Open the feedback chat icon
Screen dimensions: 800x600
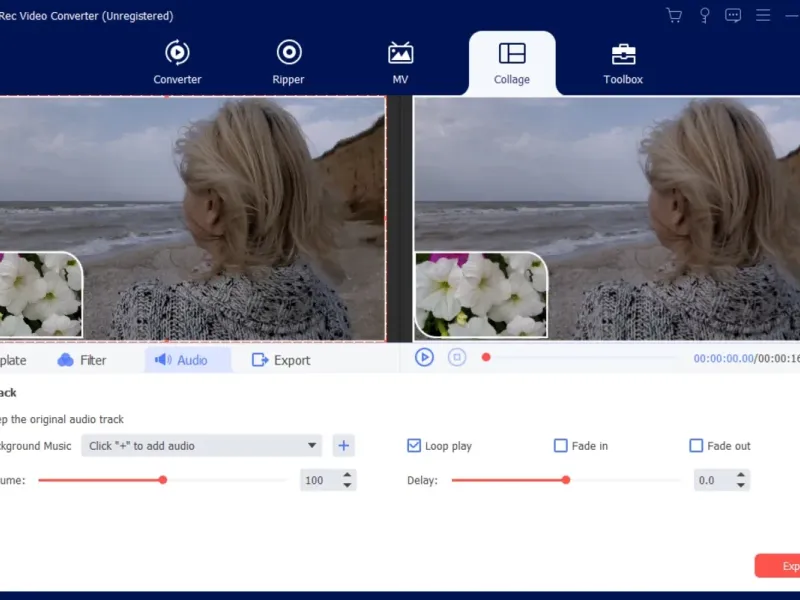click(733, 15)
